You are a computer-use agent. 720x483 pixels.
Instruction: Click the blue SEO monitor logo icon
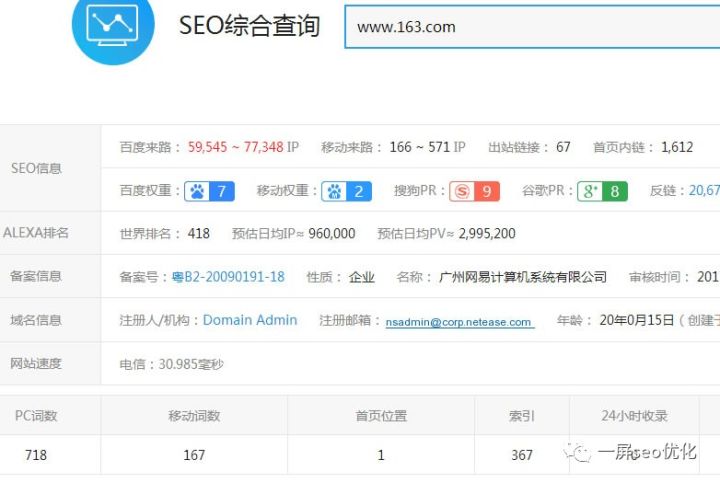point(113,27)
